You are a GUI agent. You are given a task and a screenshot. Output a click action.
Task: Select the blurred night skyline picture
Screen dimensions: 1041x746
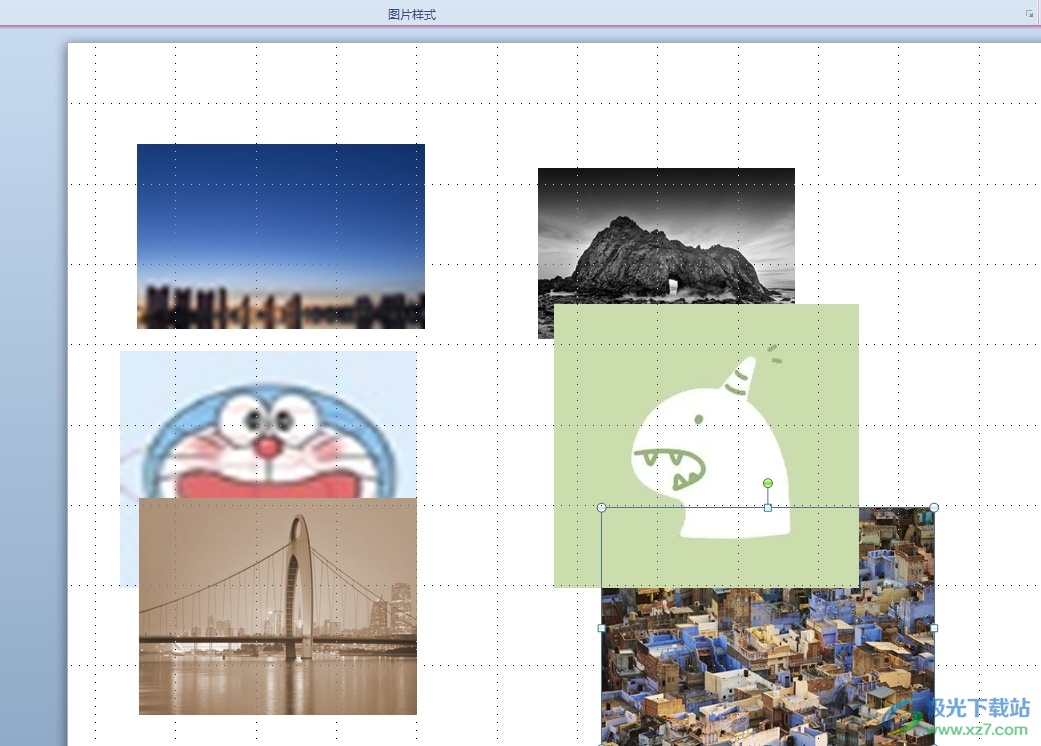click(281, 236)
